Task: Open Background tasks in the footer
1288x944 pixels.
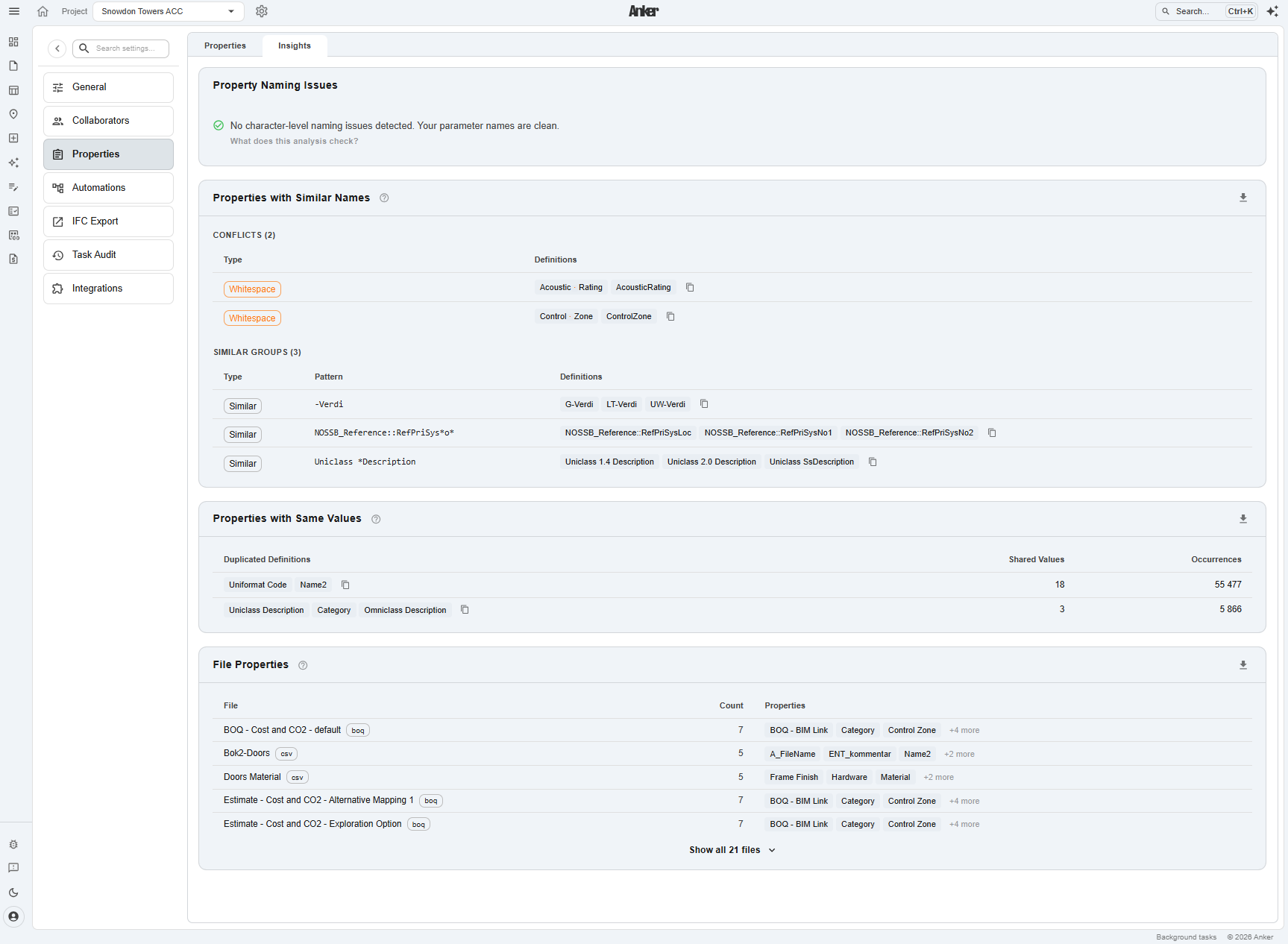Action: pyautogui.click(x=1186, y=937)
